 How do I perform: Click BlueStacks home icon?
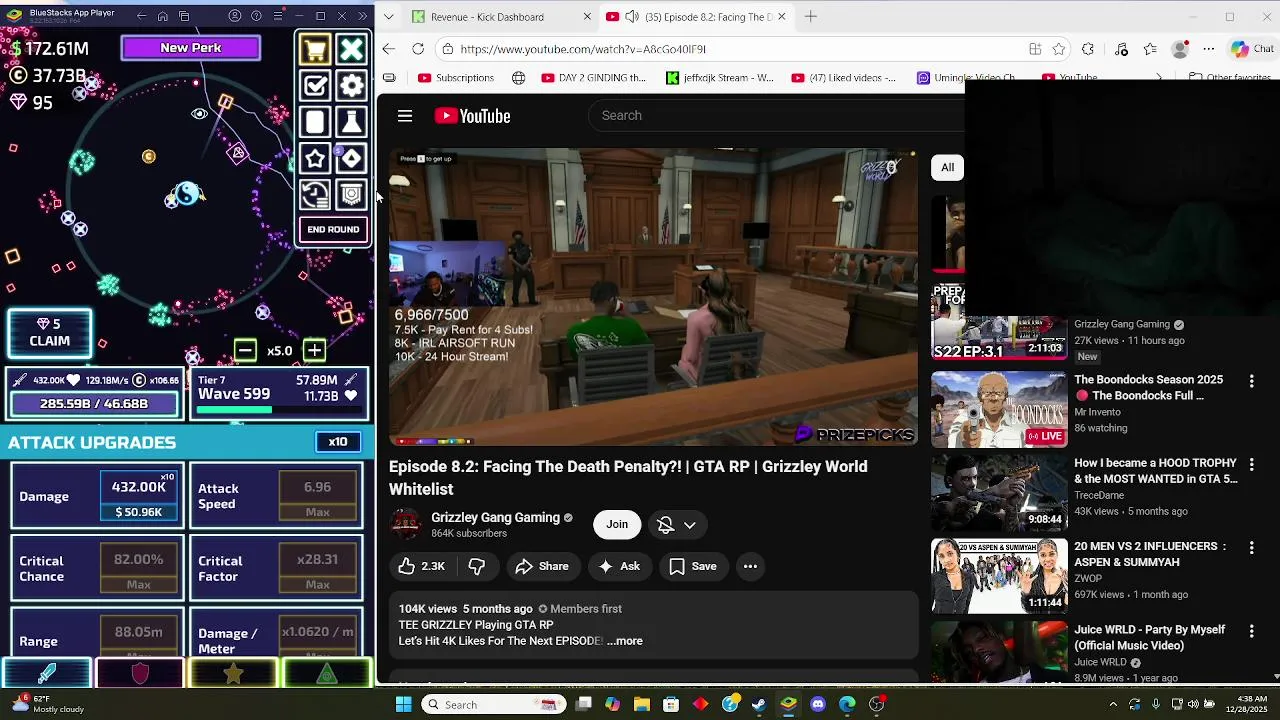[163, 16]
